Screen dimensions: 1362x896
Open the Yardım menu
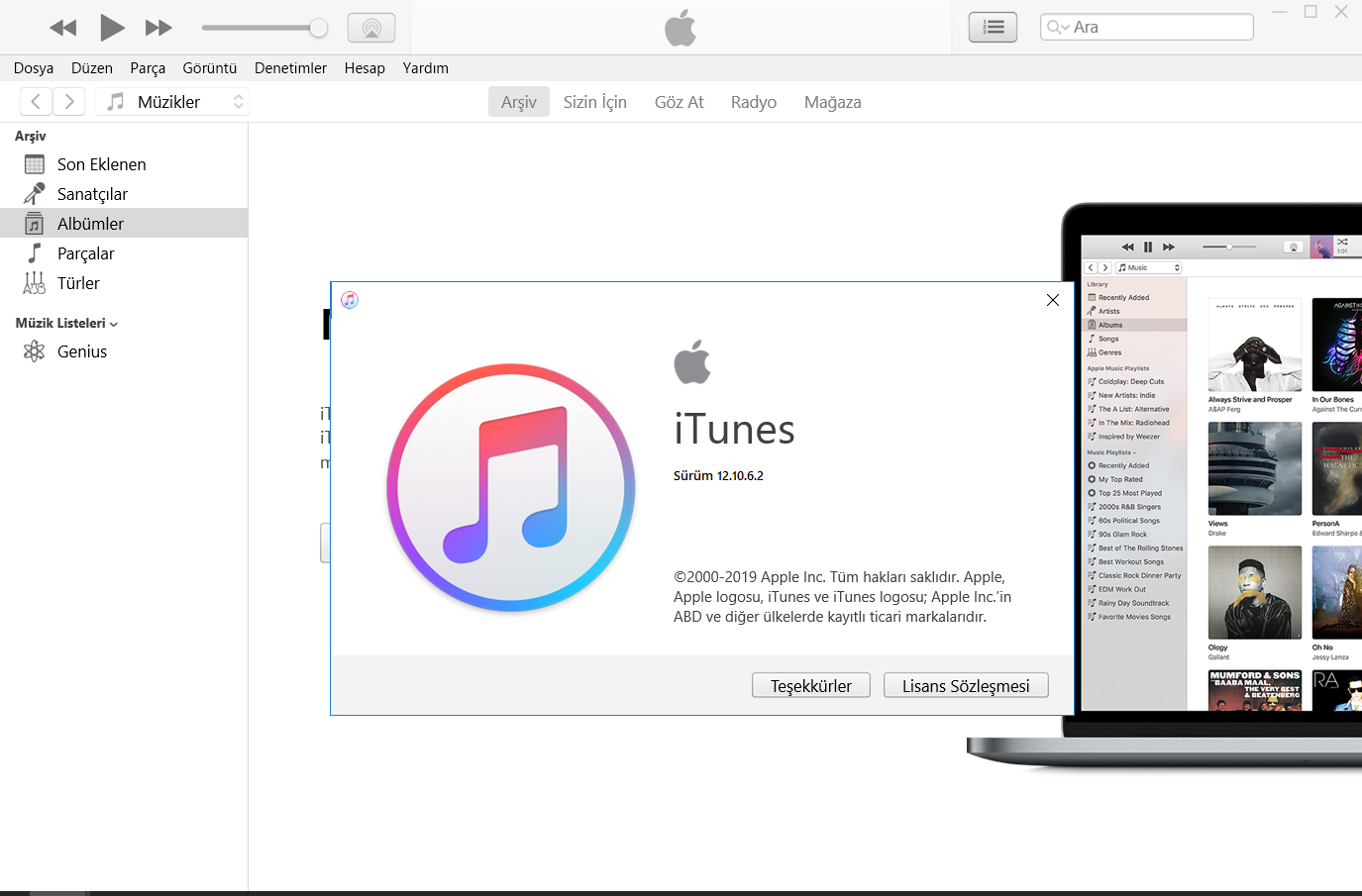pyautogui.click(x=426, y=68)
